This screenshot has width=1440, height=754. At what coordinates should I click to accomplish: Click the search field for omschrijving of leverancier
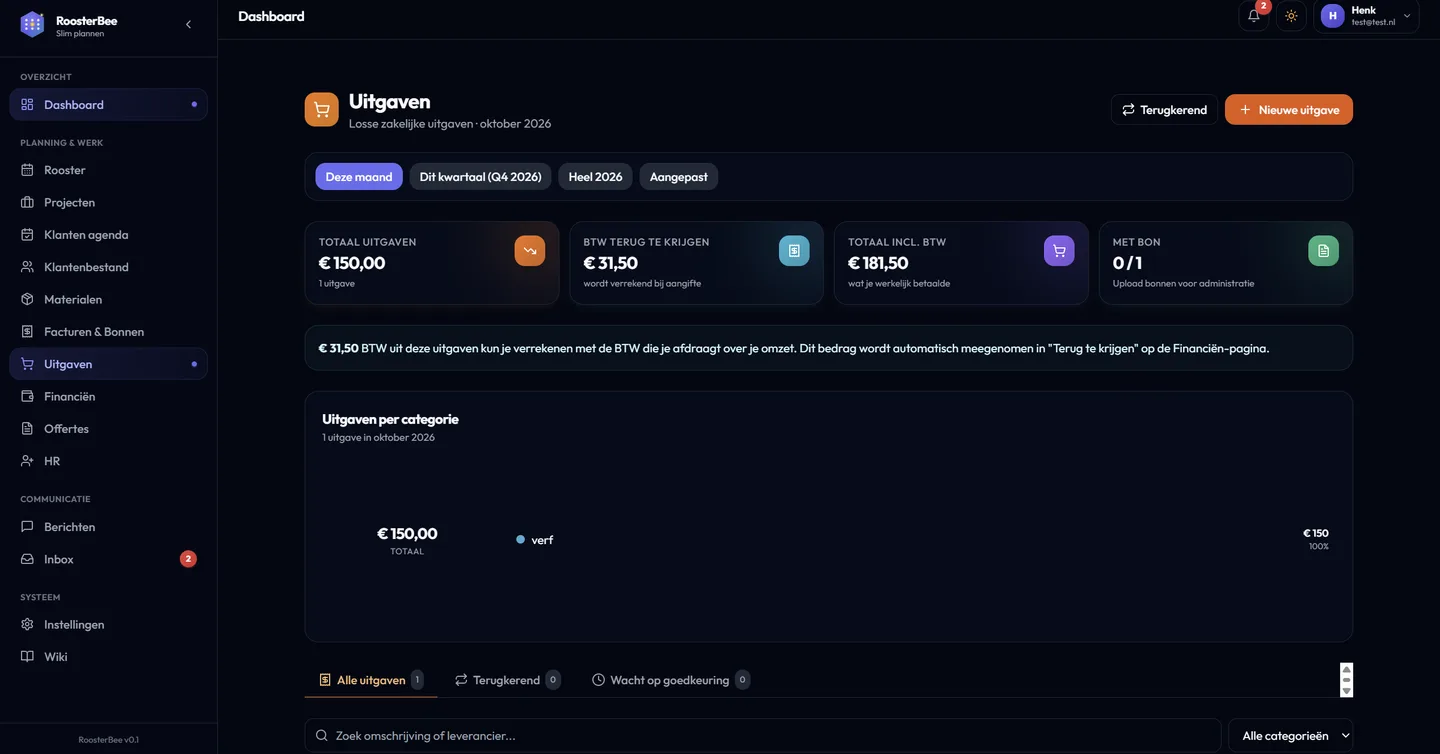click(x=763, y=736)
